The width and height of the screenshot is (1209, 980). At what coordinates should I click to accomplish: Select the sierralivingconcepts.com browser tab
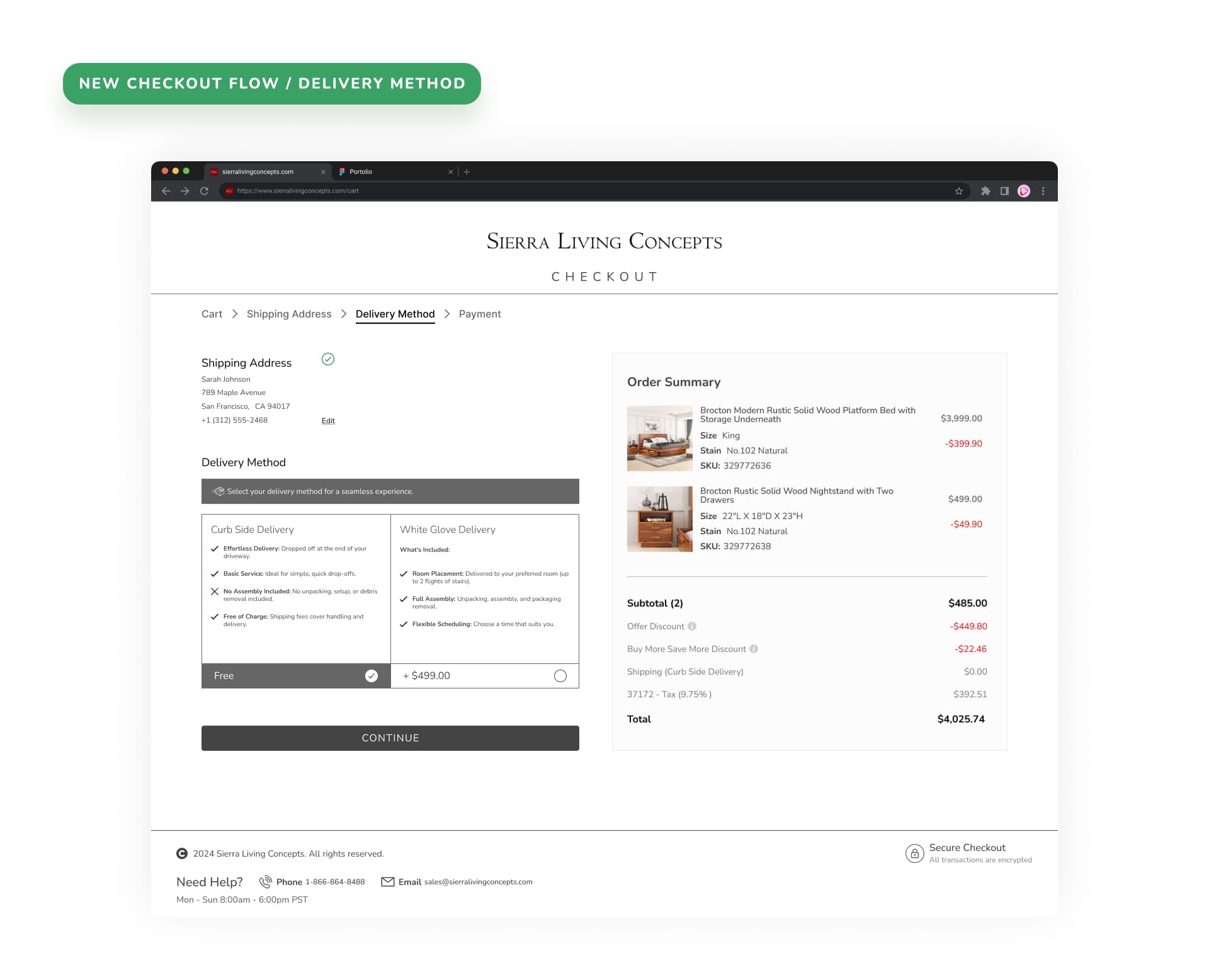pyautogui.click(x=268, y=171)
